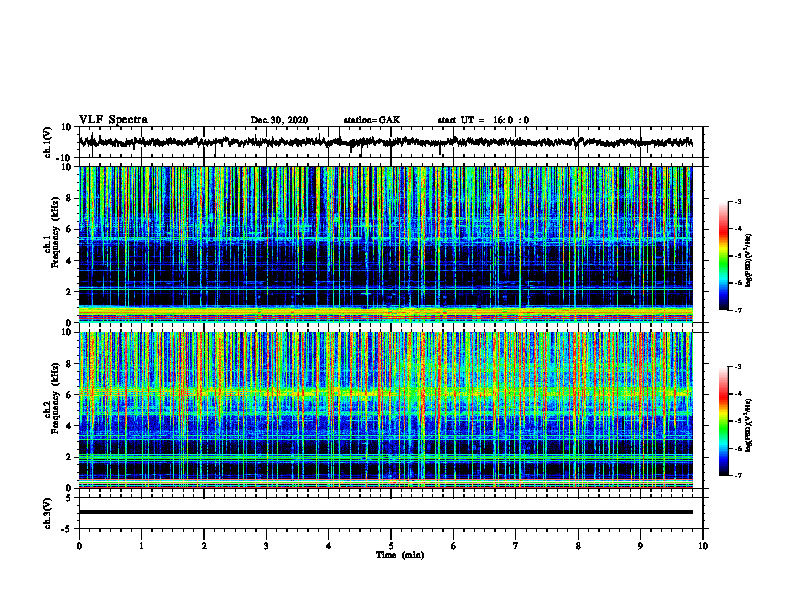Click inside the ch.1 spectrogram panel
This screenshot has width=792, height=612.
click(x=386, y=244)
